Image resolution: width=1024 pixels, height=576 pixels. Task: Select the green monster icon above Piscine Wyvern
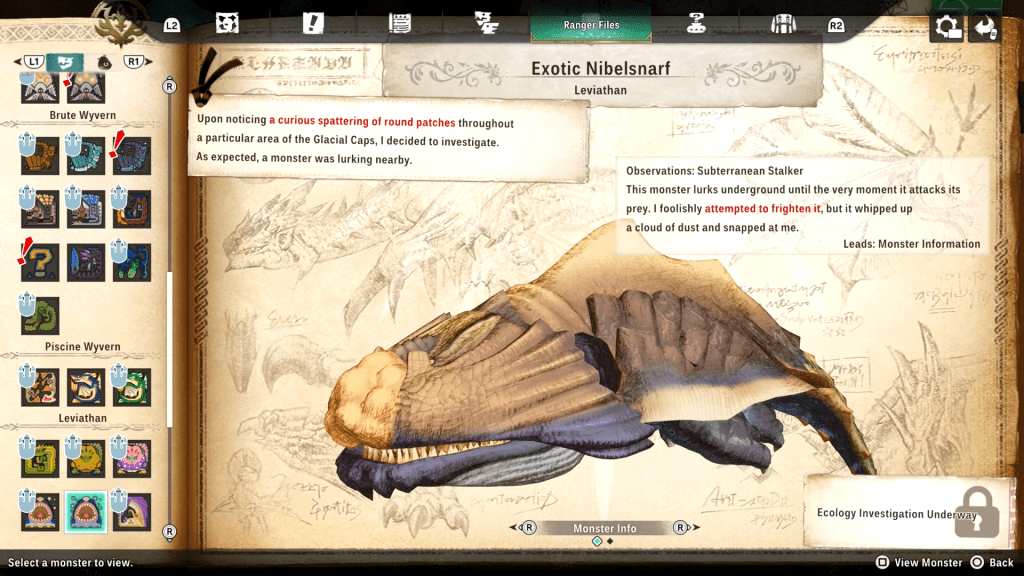(x=40, y=316)
